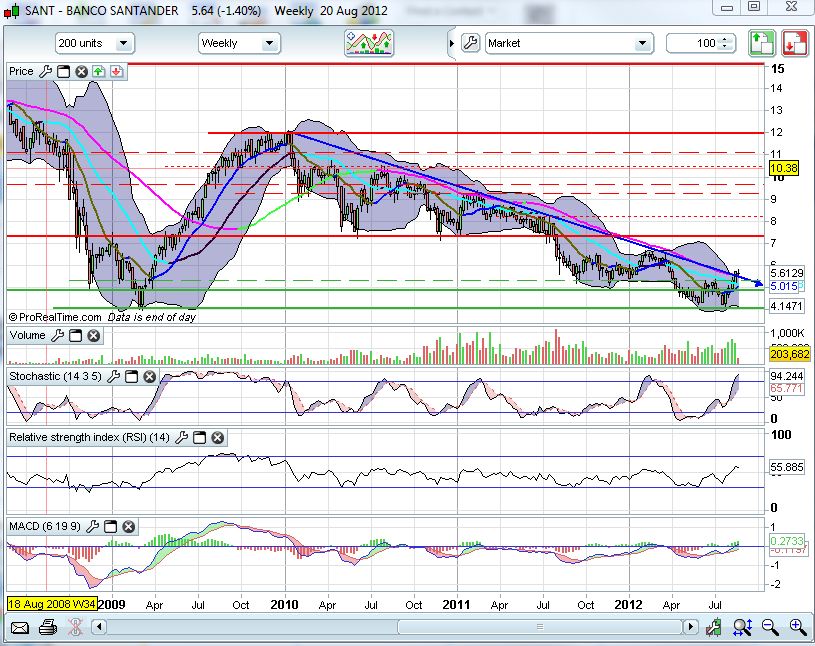Open the indicators and trading systems button
Image resolution: width=815 pixels, height=646 pixels.
(369, 43)
